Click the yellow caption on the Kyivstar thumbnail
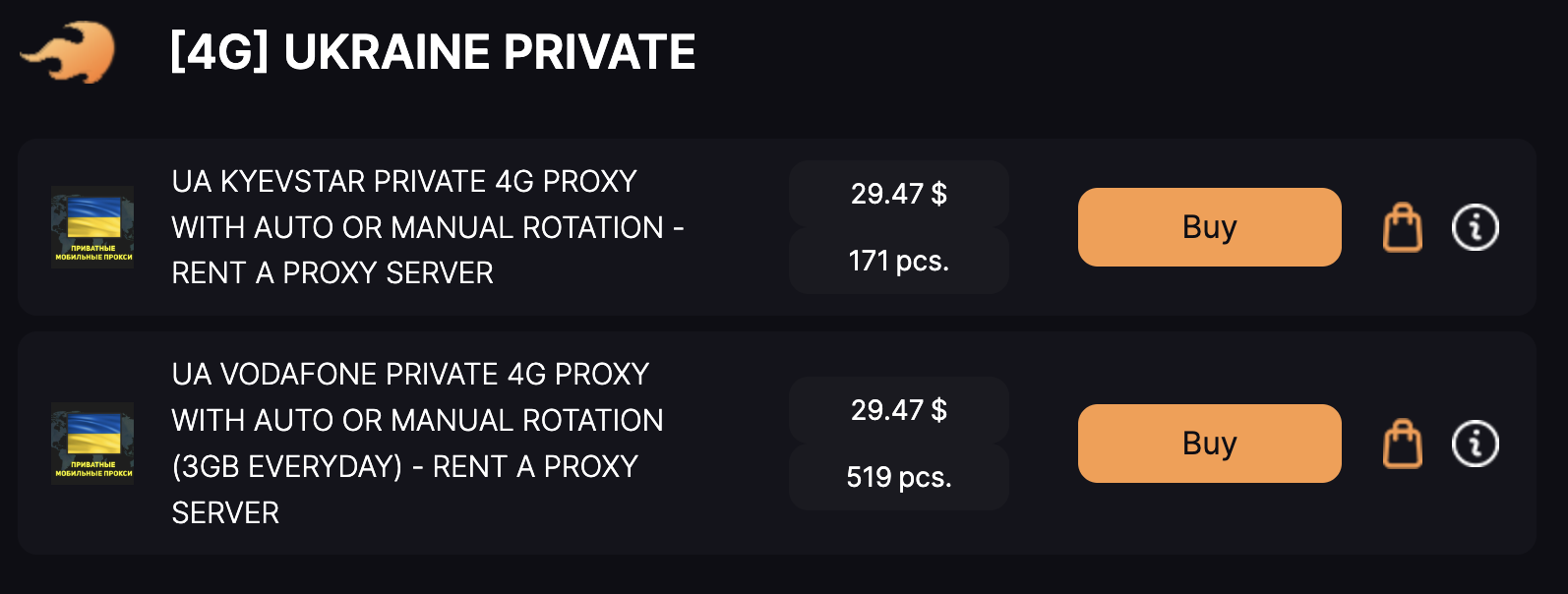This screenshot has height=594, width=1568. pyautogui.click(x=93, y=253)
